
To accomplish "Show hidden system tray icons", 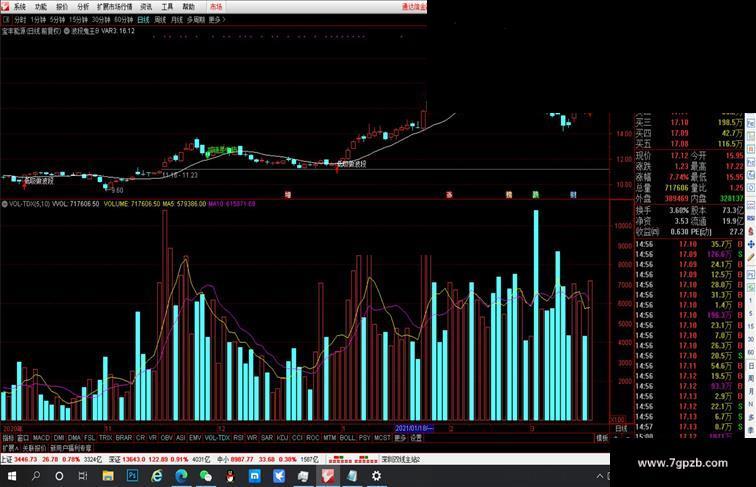I will pyautogui.click(x=600, y=476).
